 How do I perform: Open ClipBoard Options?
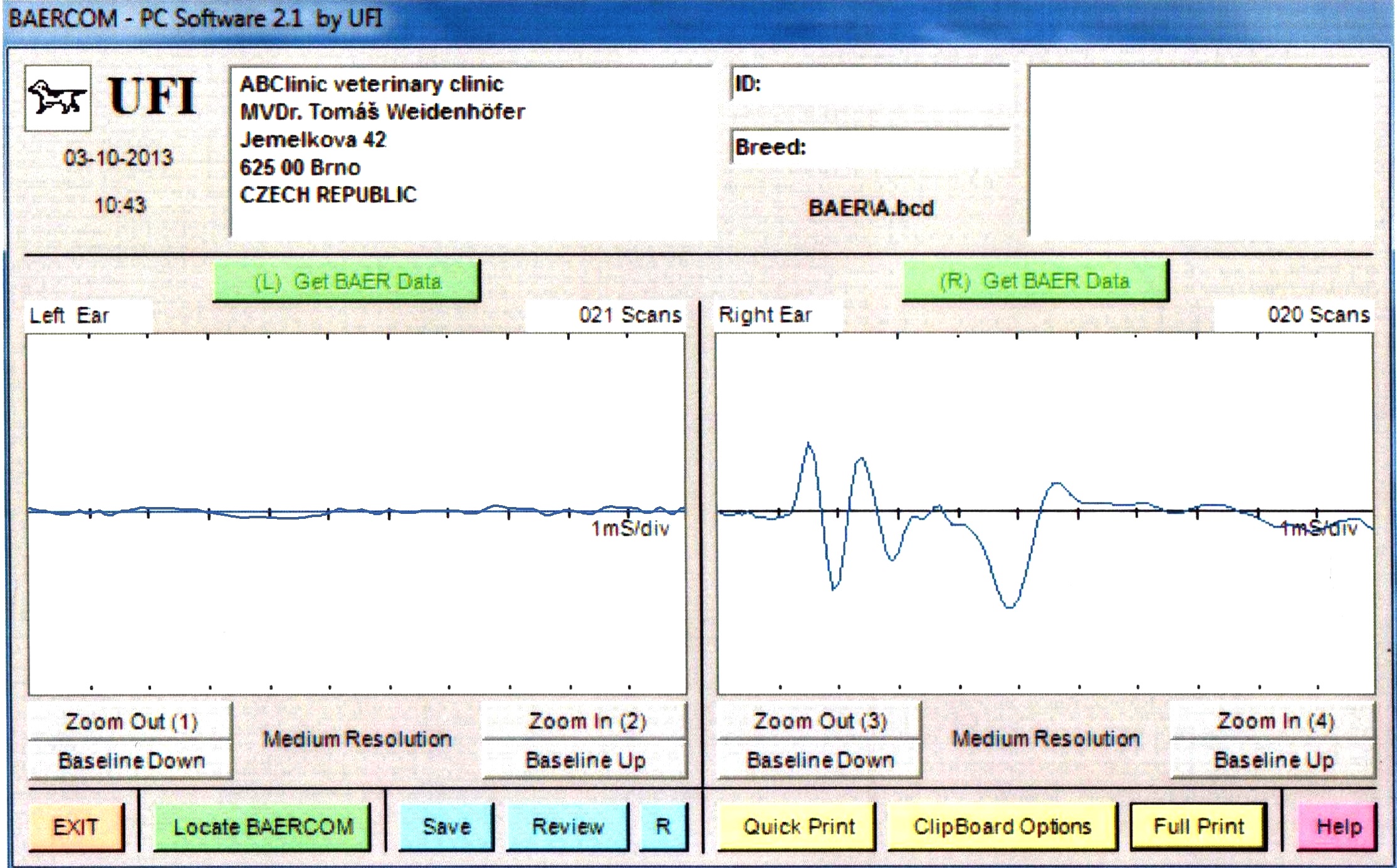pos(1002,827)
